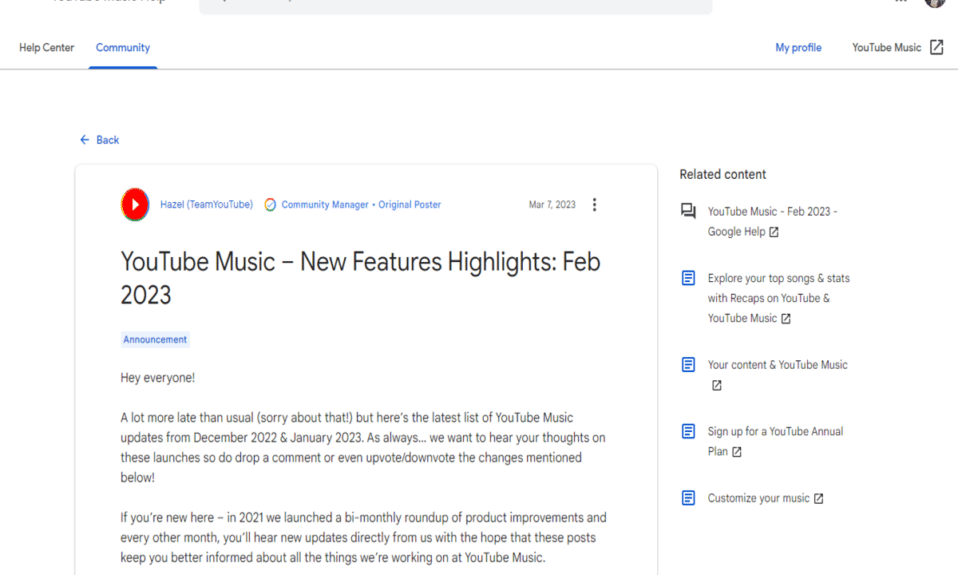958x575 pixels.
Task: Click the conversation icon beside YouTube Music - Feb 2023
Action: coord(689,211)
